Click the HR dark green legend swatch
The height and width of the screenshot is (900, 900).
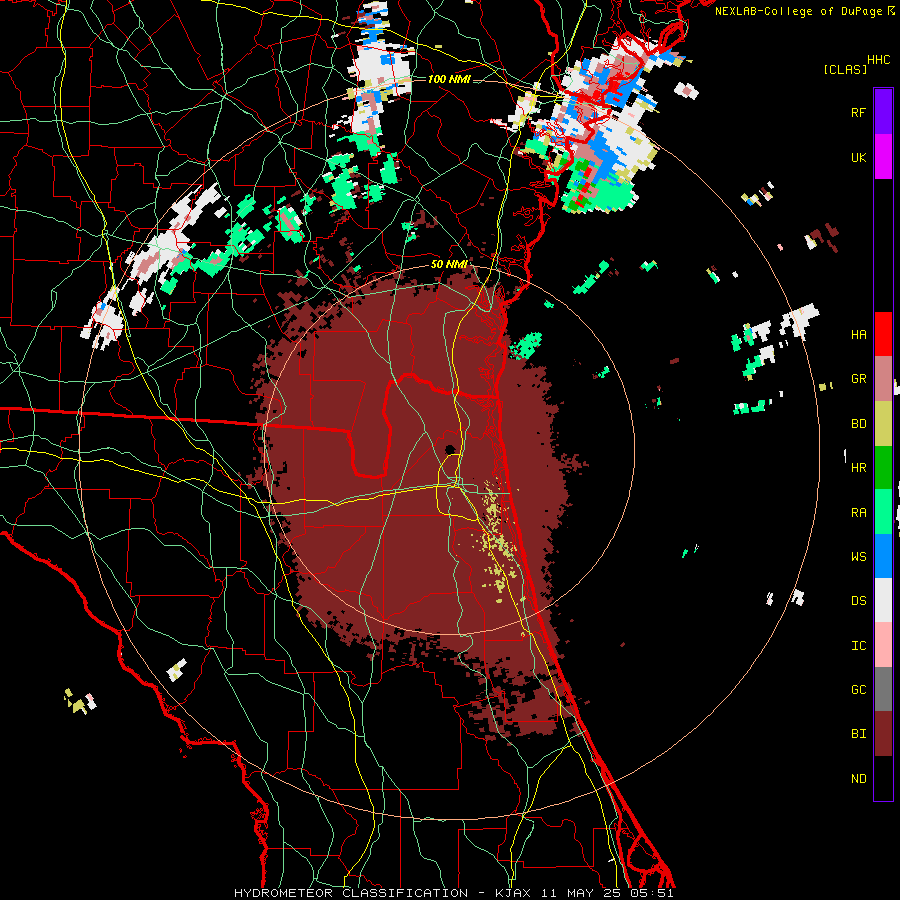pos(883,468)
